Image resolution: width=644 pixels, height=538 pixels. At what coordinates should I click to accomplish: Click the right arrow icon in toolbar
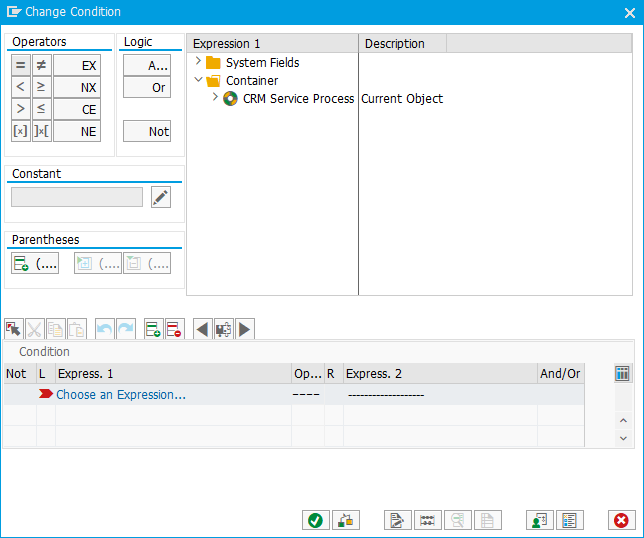pos(244,329)
